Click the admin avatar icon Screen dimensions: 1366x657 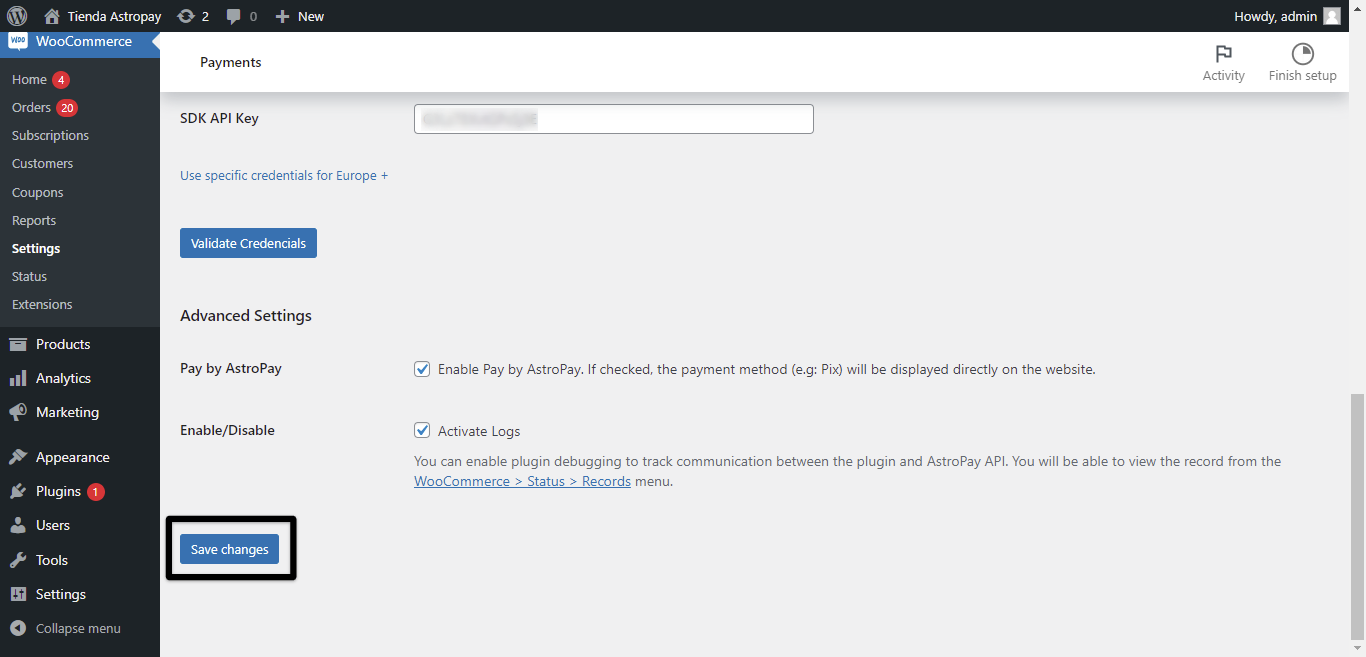[x=1331, y=16]
